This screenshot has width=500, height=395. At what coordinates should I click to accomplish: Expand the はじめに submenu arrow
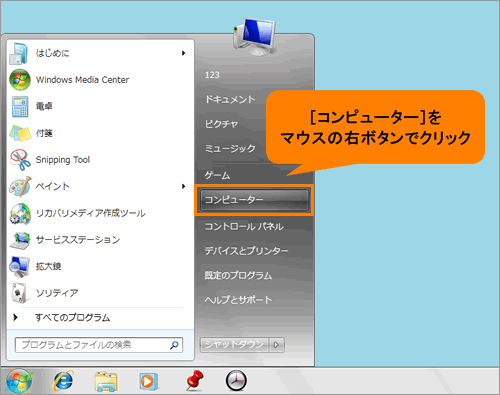pos(183,53)
